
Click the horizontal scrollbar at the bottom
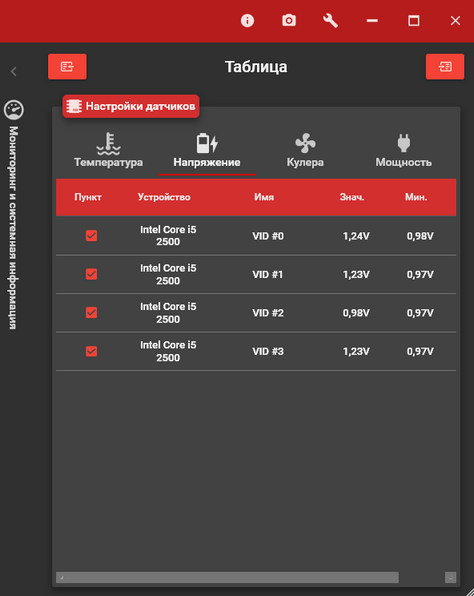tap(227, 577)
